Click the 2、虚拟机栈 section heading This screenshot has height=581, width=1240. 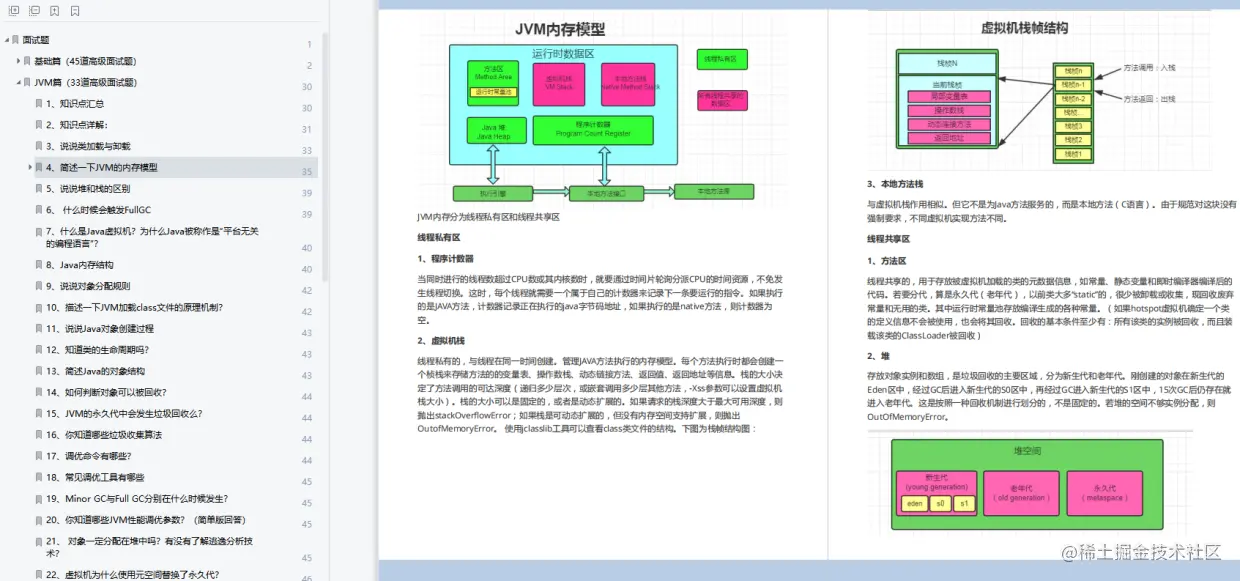[441, 341]
